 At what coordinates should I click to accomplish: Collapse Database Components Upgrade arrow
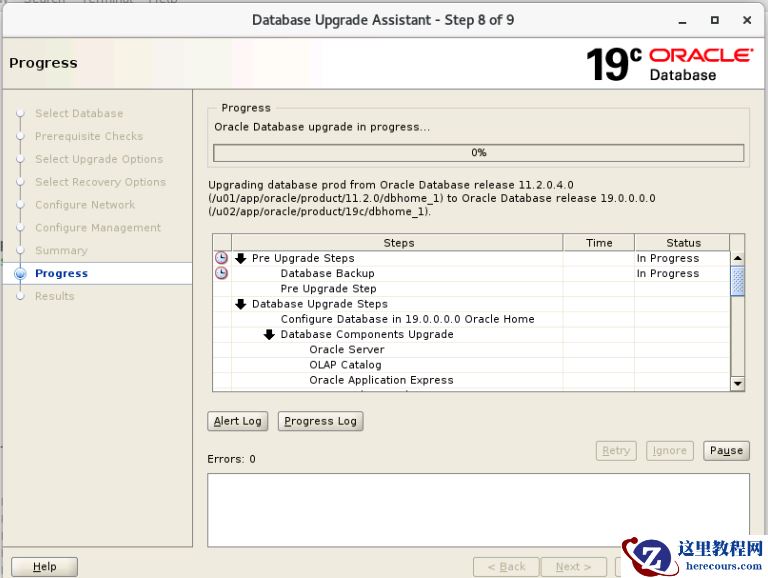point(269,334)
